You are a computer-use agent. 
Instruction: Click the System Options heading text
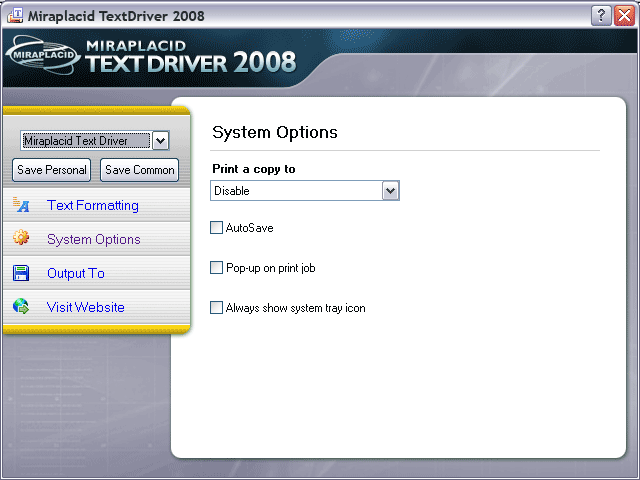tap(275, 132)
